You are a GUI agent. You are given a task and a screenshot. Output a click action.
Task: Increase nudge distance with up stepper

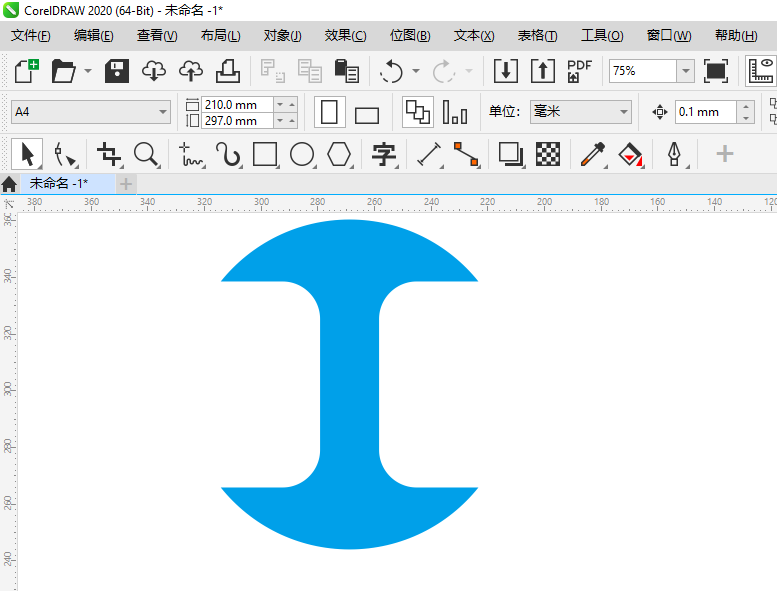point(746,106)
